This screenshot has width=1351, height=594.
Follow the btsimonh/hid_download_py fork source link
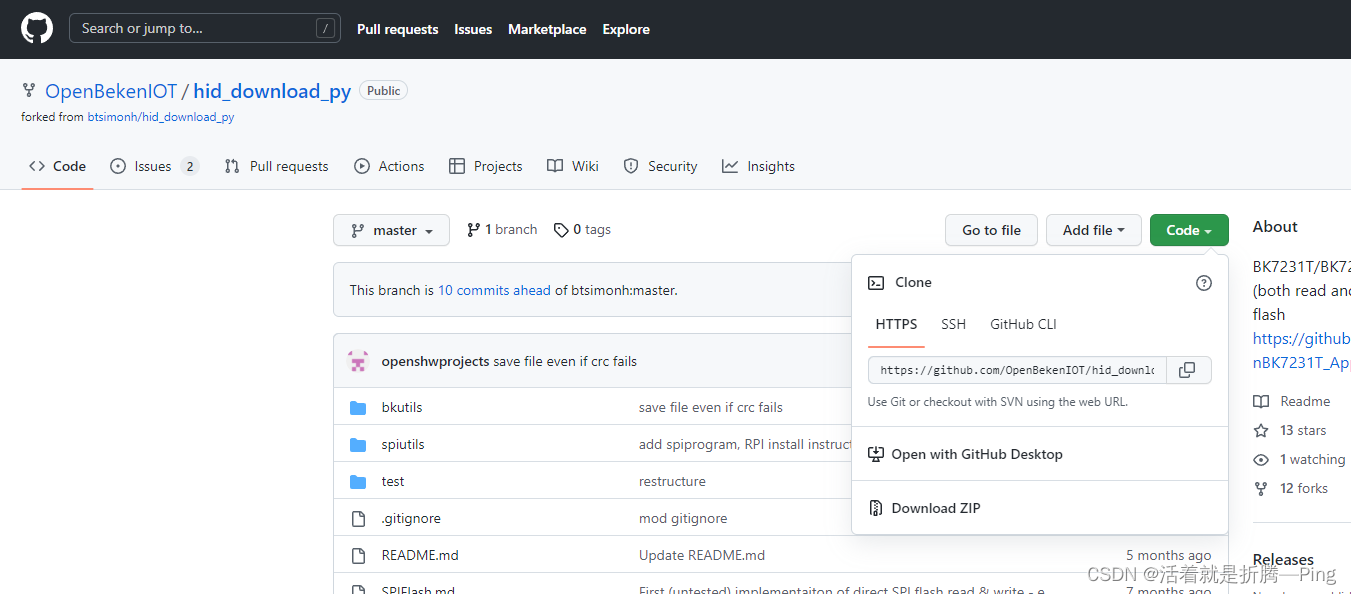click(x=161, y=117)
